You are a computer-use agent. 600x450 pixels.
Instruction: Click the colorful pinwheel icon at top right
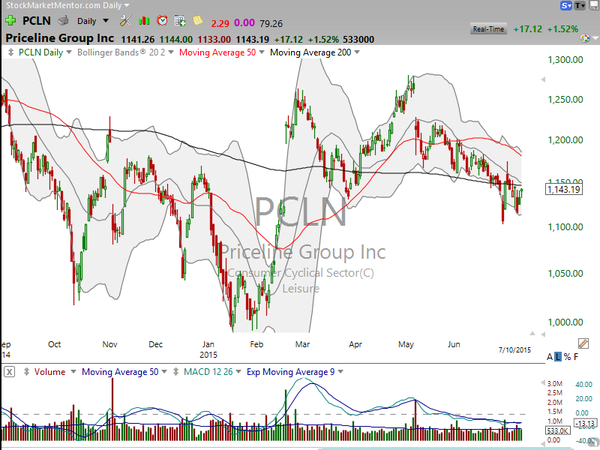click(x=585, y=38)
